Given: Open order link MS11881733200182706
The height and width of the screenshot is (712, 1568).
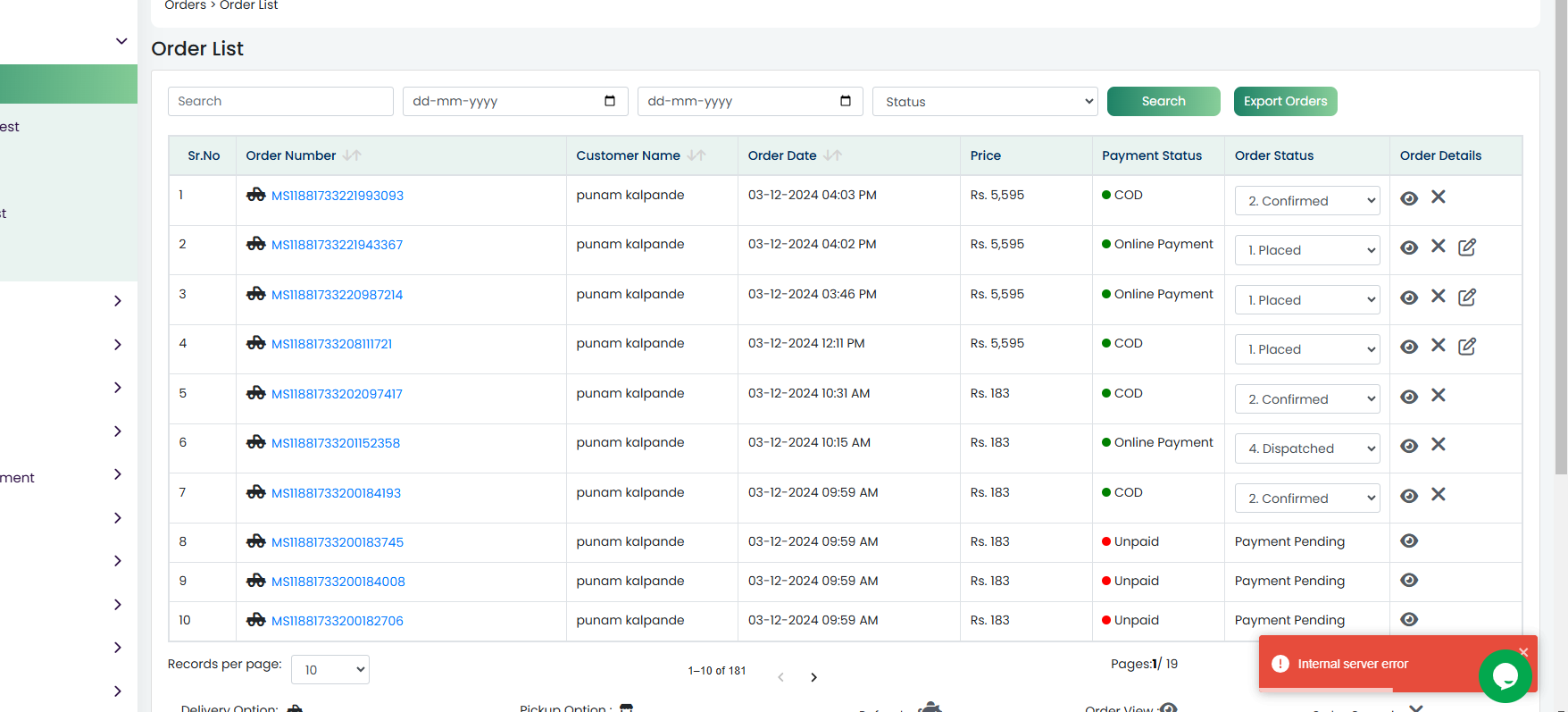Looking at the screenshot, I should (338, 621).
